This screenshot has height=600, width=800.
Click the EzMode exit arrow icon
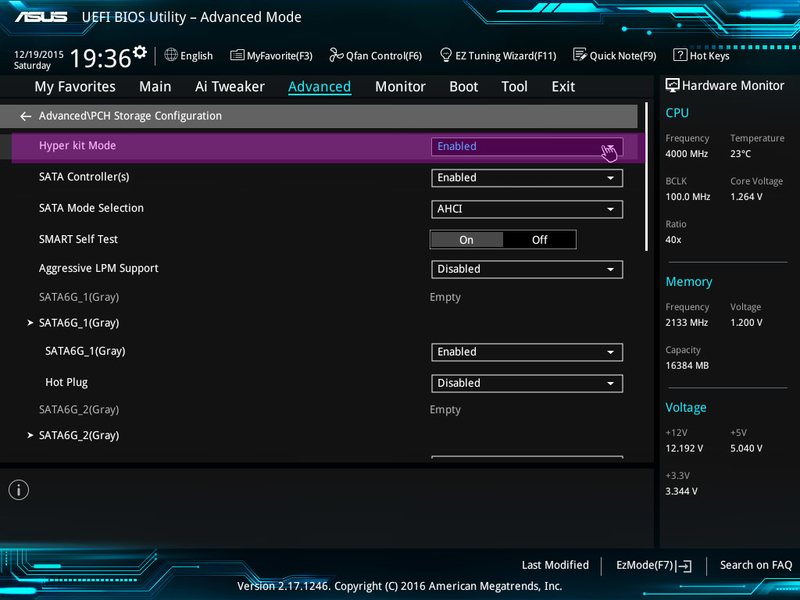pos(684,566)
